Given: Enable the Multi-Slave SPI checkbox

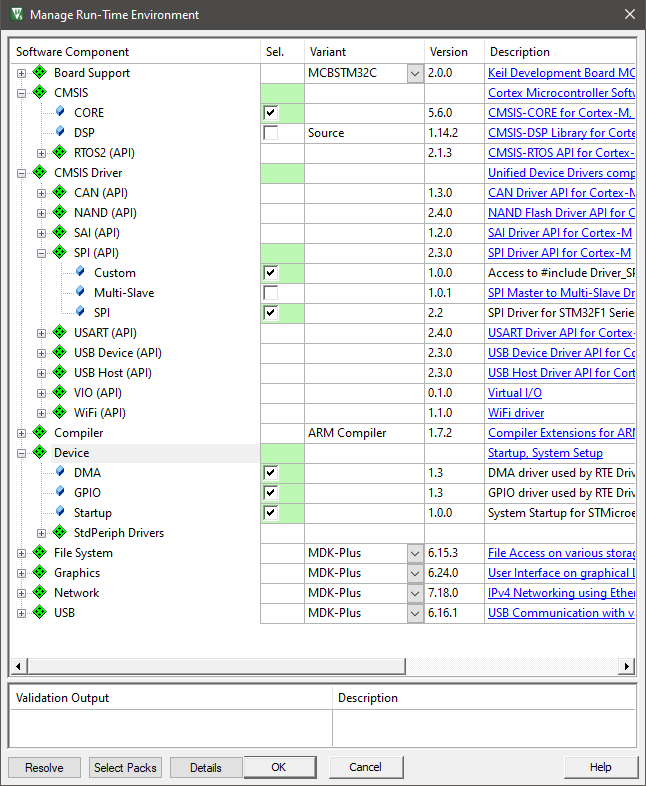Looking at the screenshot, I should pyautogui.click(x=271, y=292).
